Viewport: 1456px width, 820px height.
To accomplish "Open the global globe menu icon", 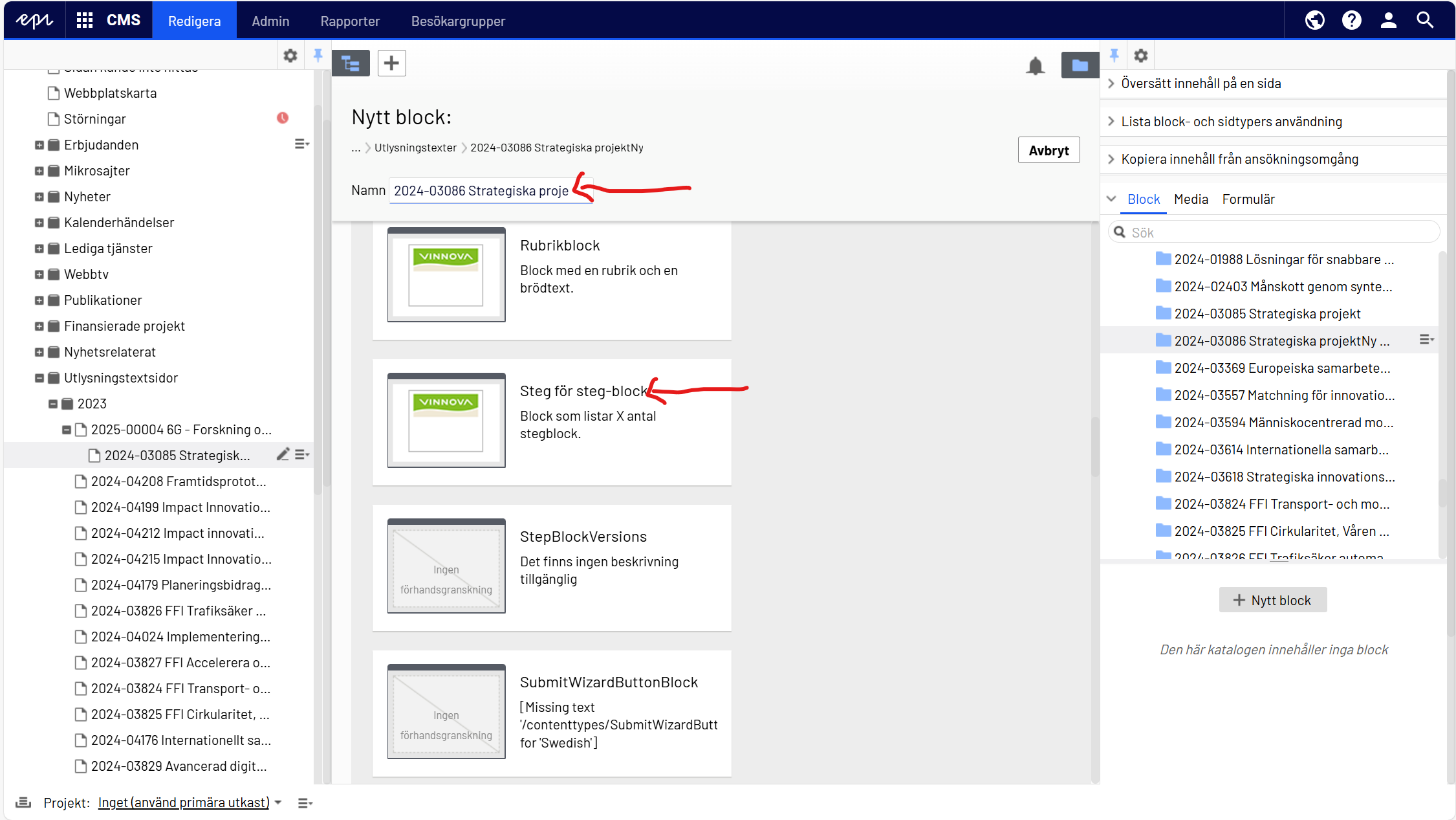I will [x=1314, y=21].
